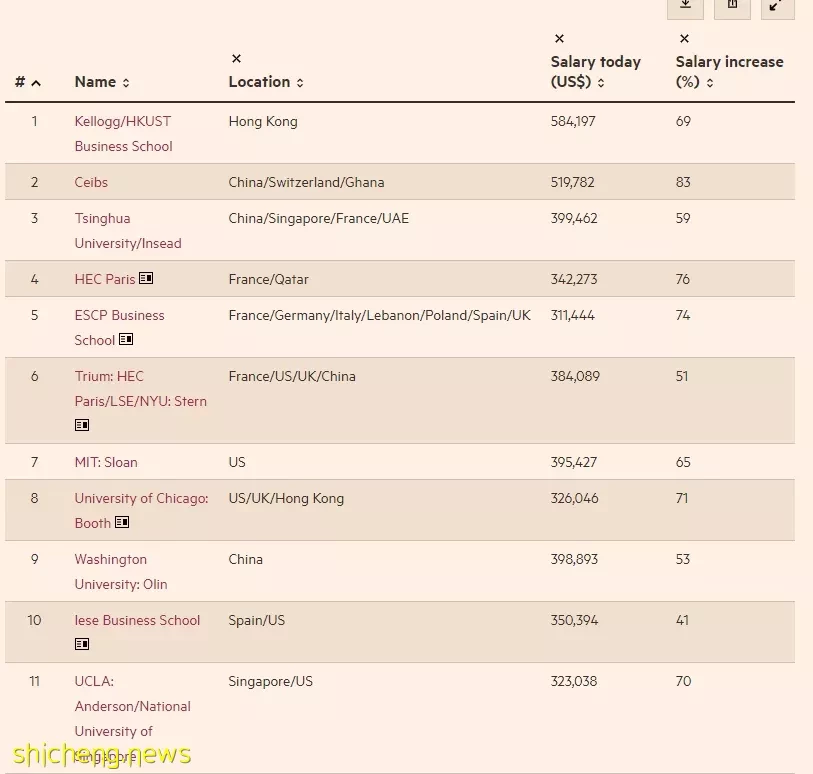Click salary increase 69 for Kellogg/HKUST
Viewport: 813px width, 774px height.
coord(683,121)
